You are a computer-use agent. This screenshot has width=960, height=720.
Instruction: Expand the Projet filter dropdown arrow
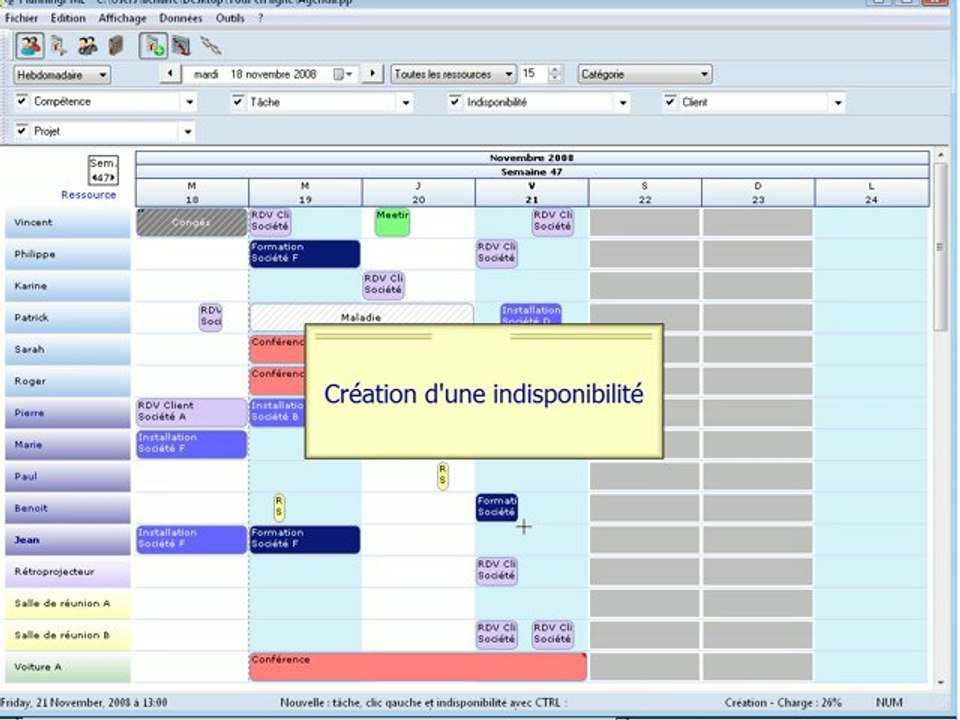pos(188,132)
